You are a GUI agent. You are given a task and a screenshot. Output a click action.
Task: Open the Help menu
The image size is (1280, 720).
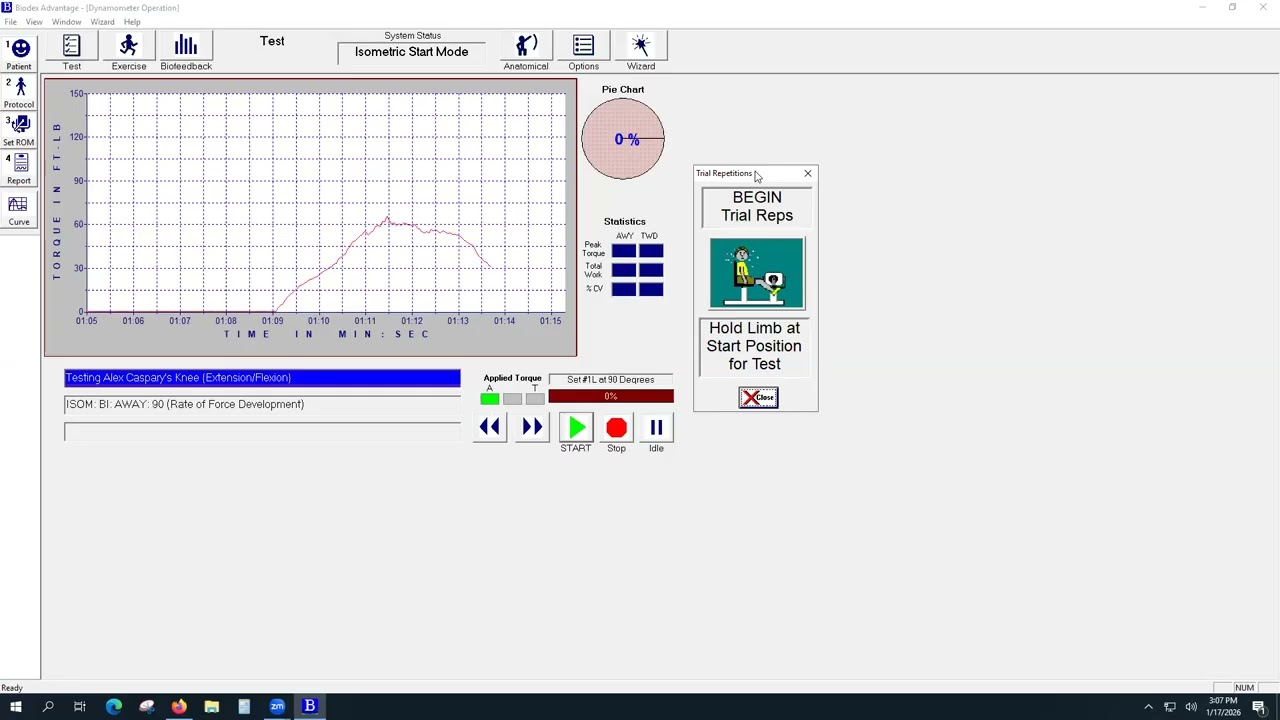pos(132,22)
